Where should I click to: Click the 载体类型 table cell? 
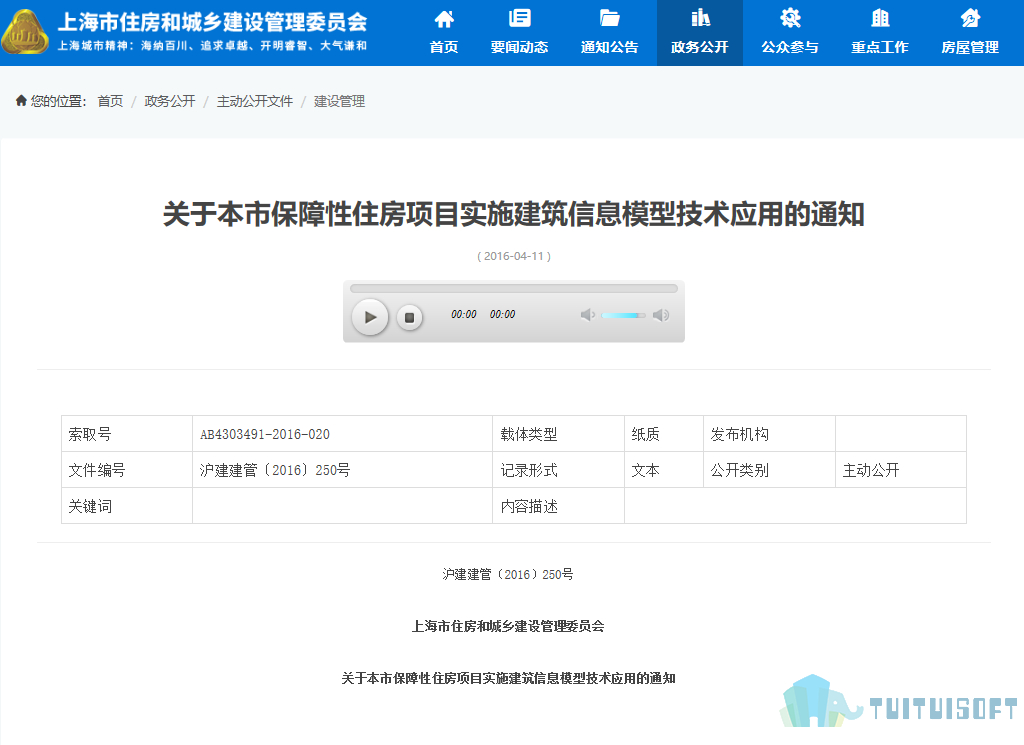pyautogui.click(x=558, y=434)
